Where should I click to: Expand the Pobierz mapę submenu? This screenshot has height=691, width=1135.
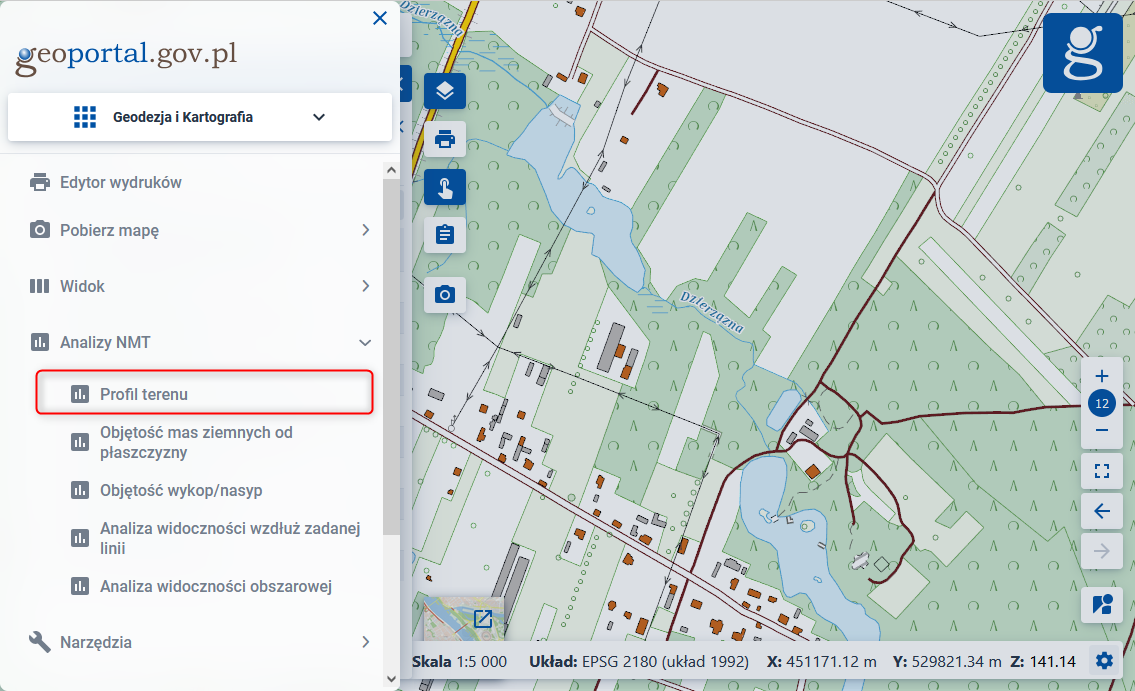tap(365, 230)
